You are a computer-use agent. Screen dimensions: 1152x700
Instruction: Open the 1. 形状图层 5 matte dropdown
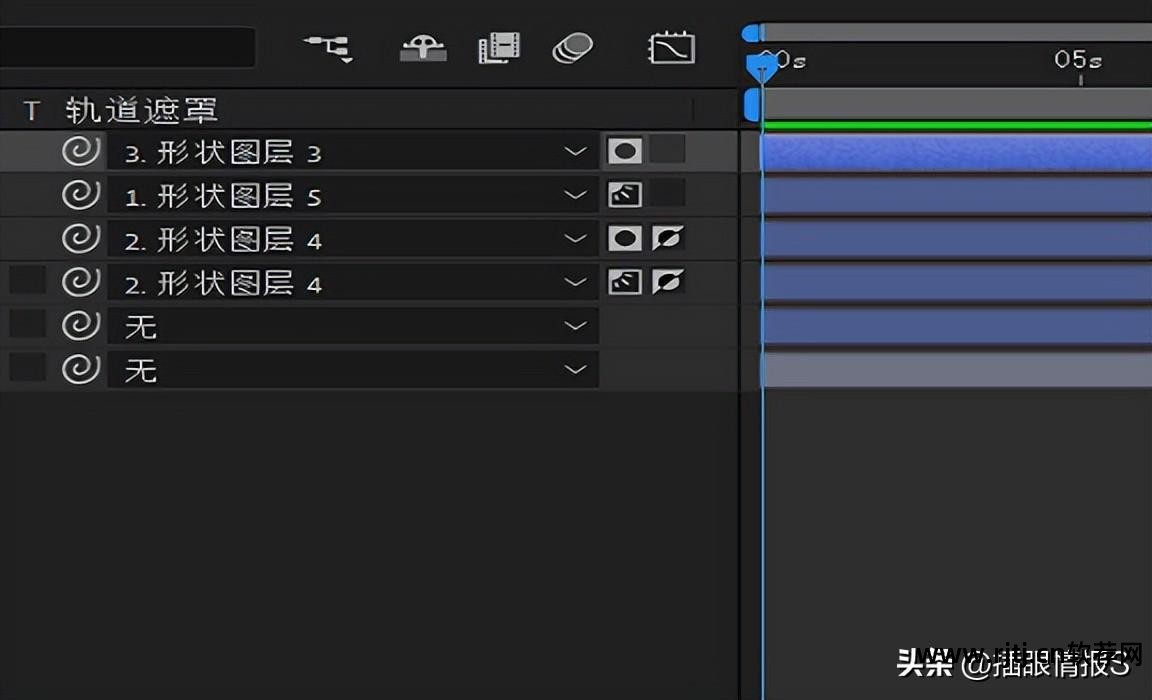575,195
